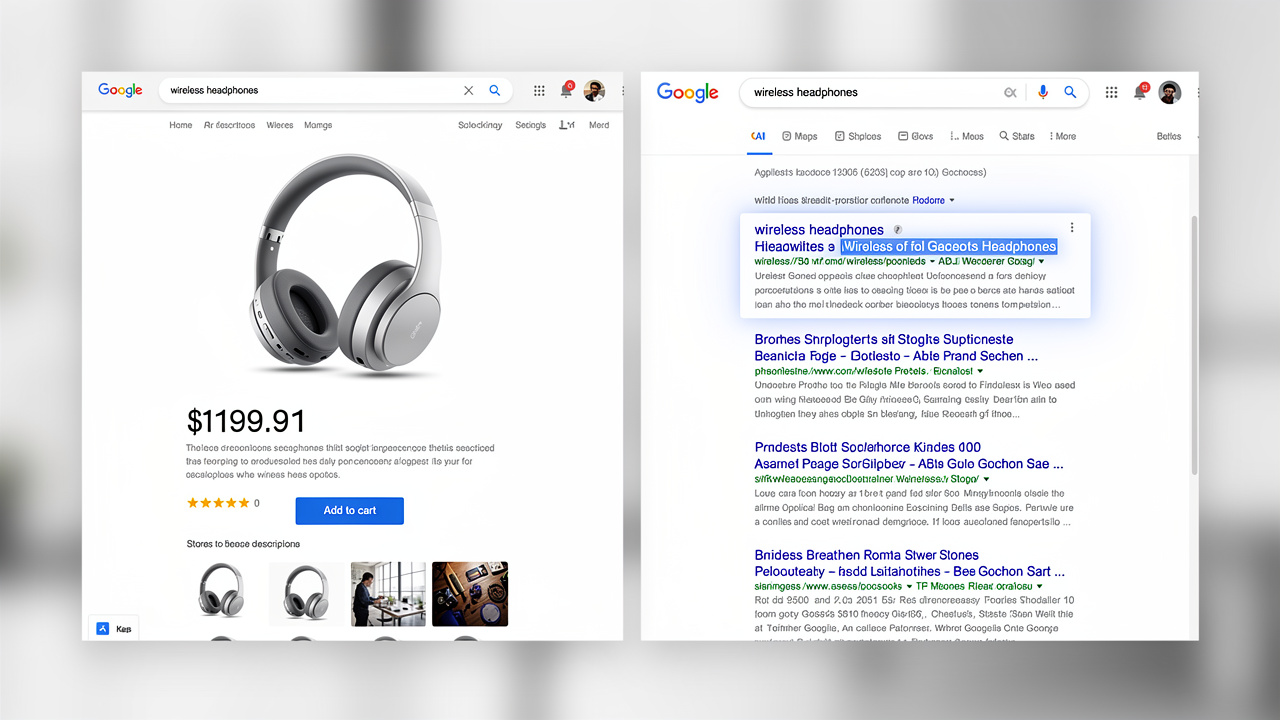Screen dimensions: 1280x720
Task: Click the five-star rating
Action: (x=218, y=503)
